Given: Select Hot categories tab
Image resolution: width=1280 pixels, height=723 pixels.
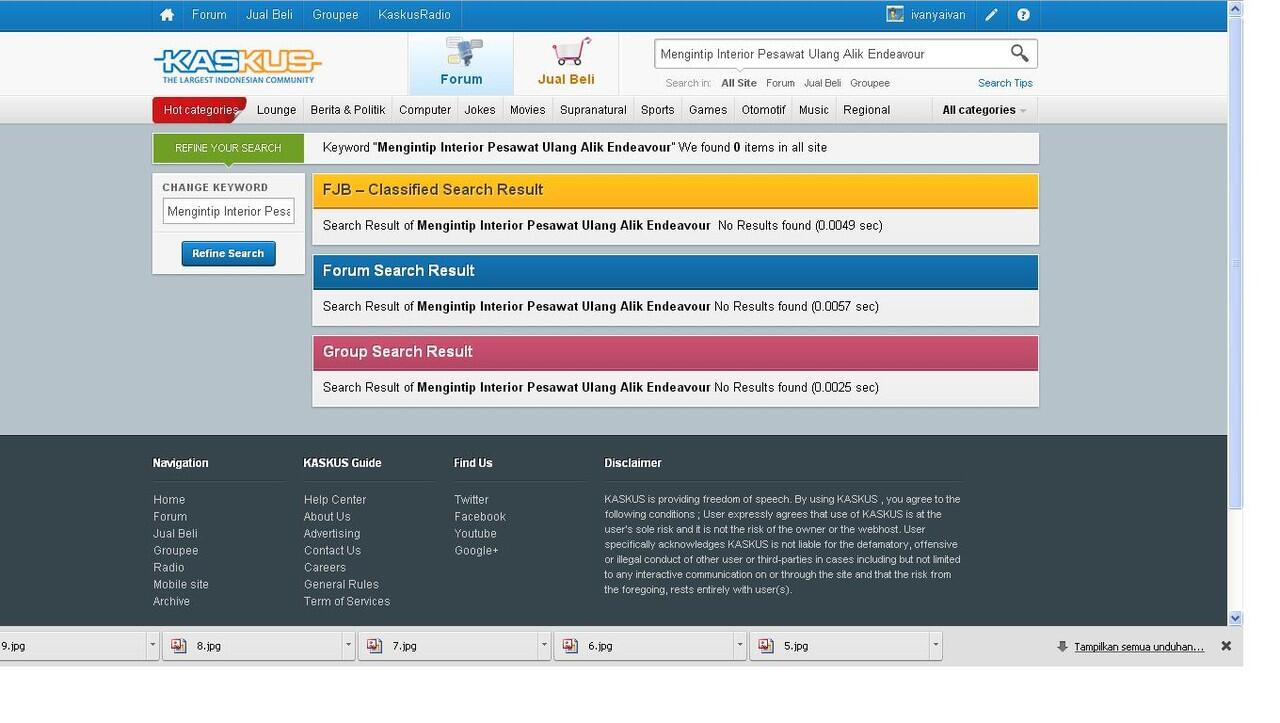Looking at the screenshot, I should (x=200, y=110).
